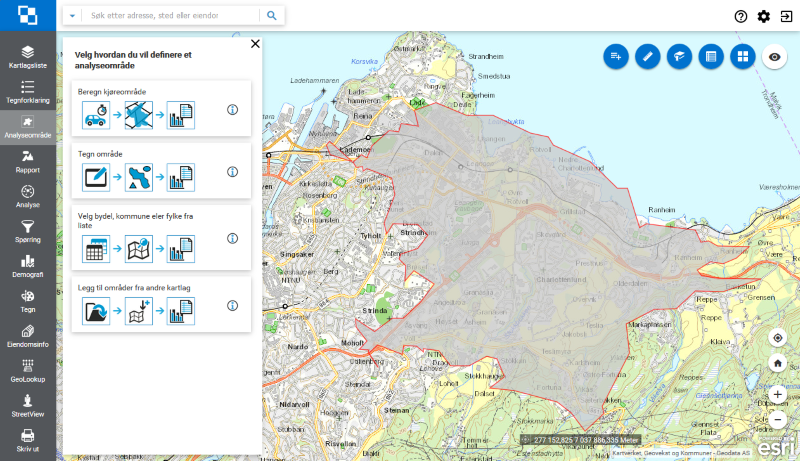Return map to home extent

(x=777, y=363)
